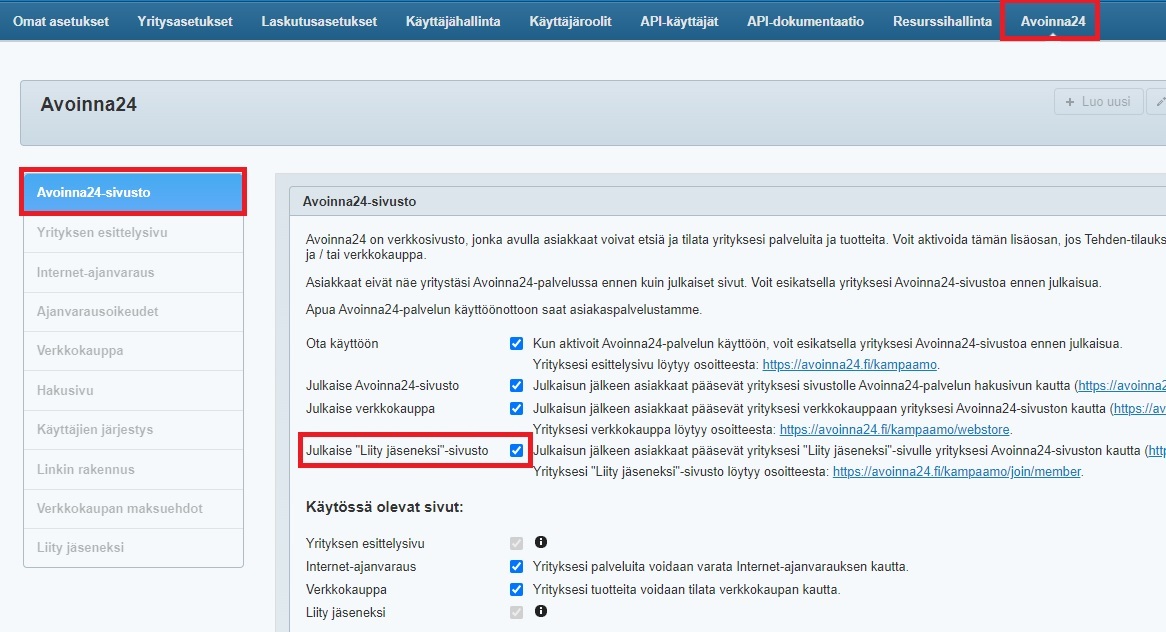Click info icon next to Yrityksen esittelysivu
1166x632 pixels.
tap(541, 543)
